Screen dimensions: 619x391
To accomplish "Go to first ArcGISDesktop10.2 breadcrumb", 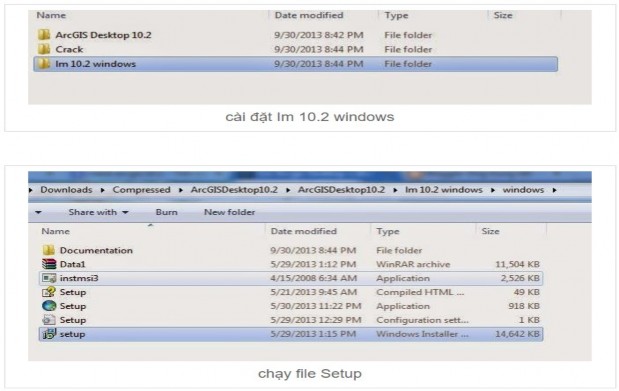I will 234,190.
